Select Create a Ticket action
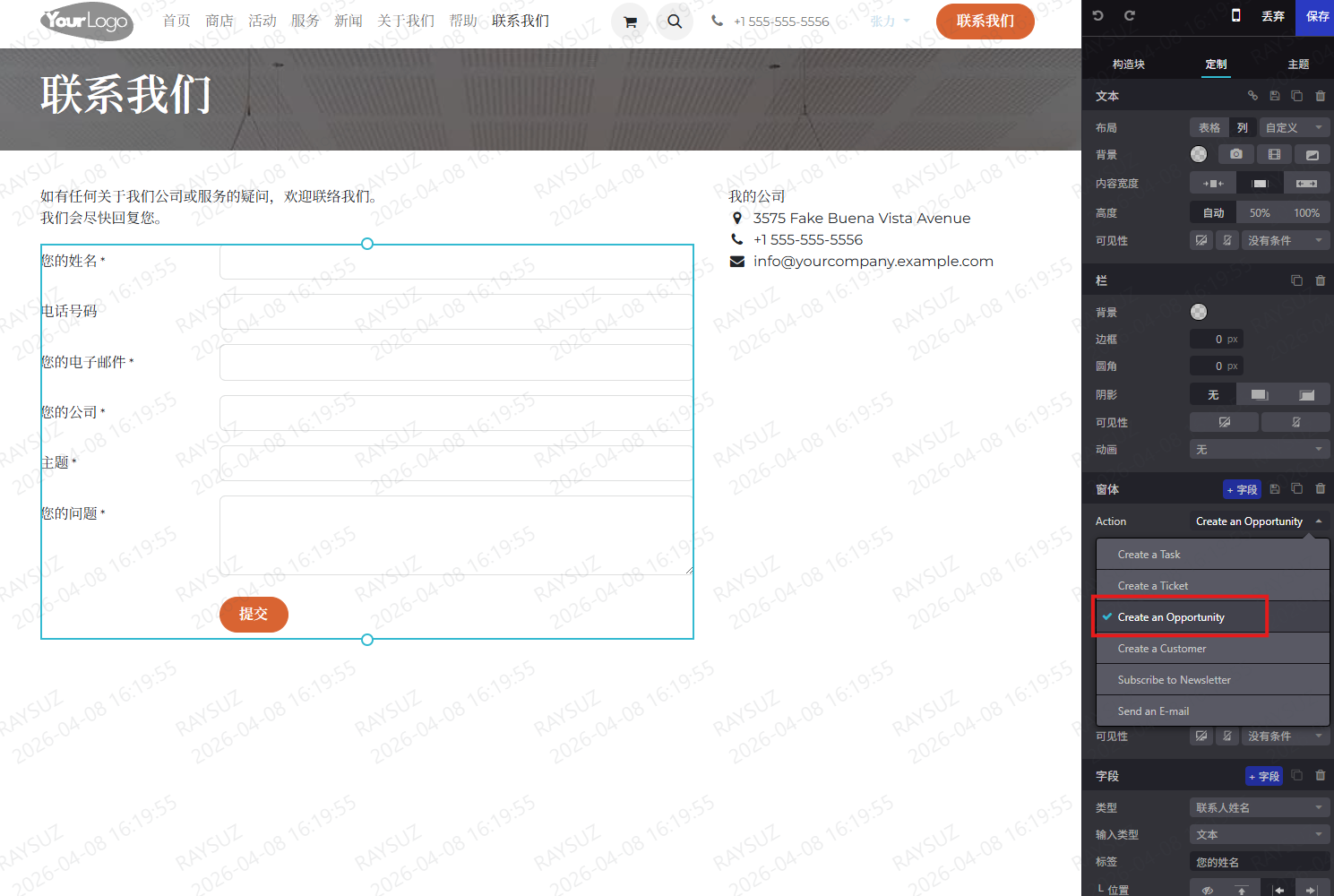Image resolution: width=1334 pixels, height=896 pixels. (1212, 586)
